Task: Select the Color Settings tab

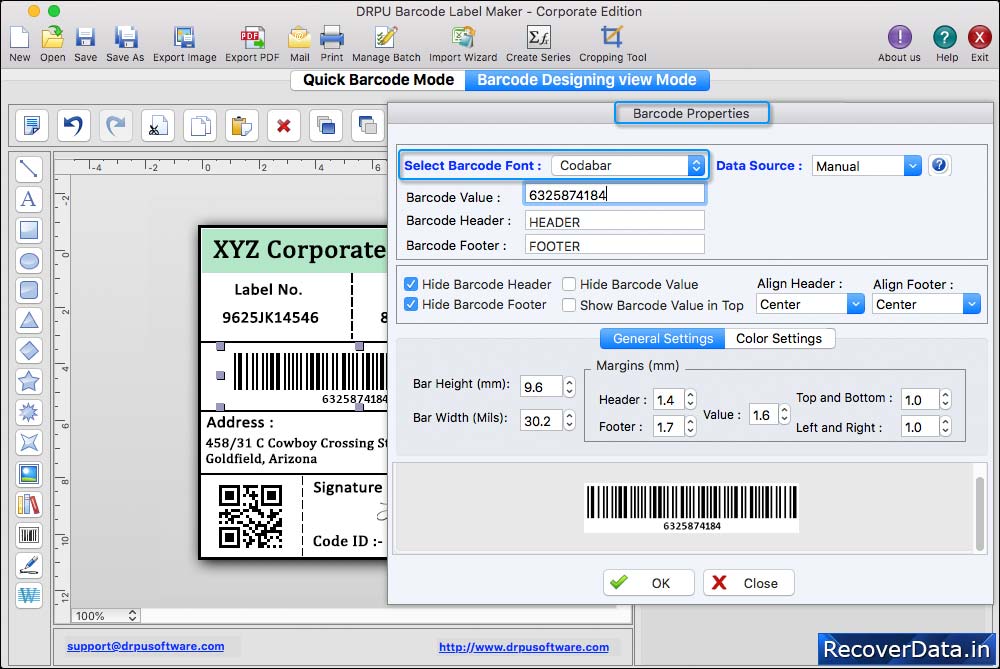Action: tap(779, 338)
